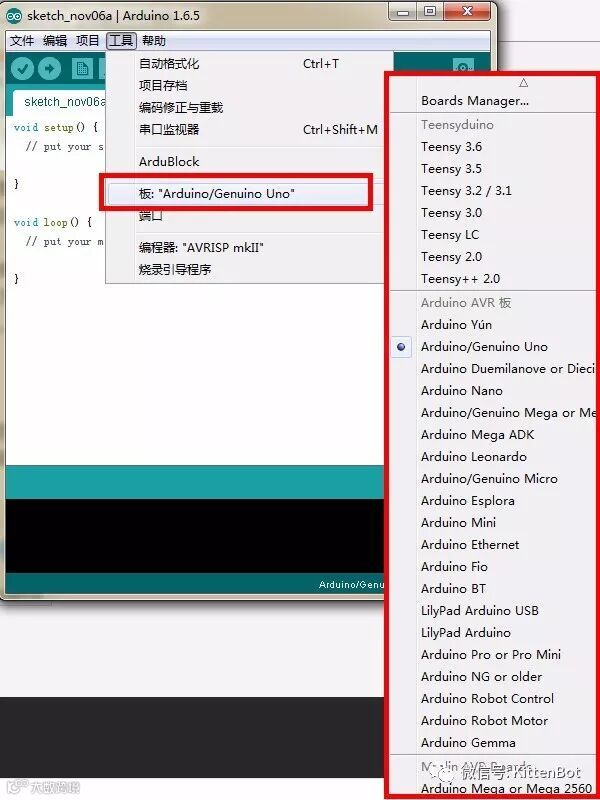The image size is (600, 800).
Task: Select Arduino/Genuino Mega board entry
Action: [493, 412]
